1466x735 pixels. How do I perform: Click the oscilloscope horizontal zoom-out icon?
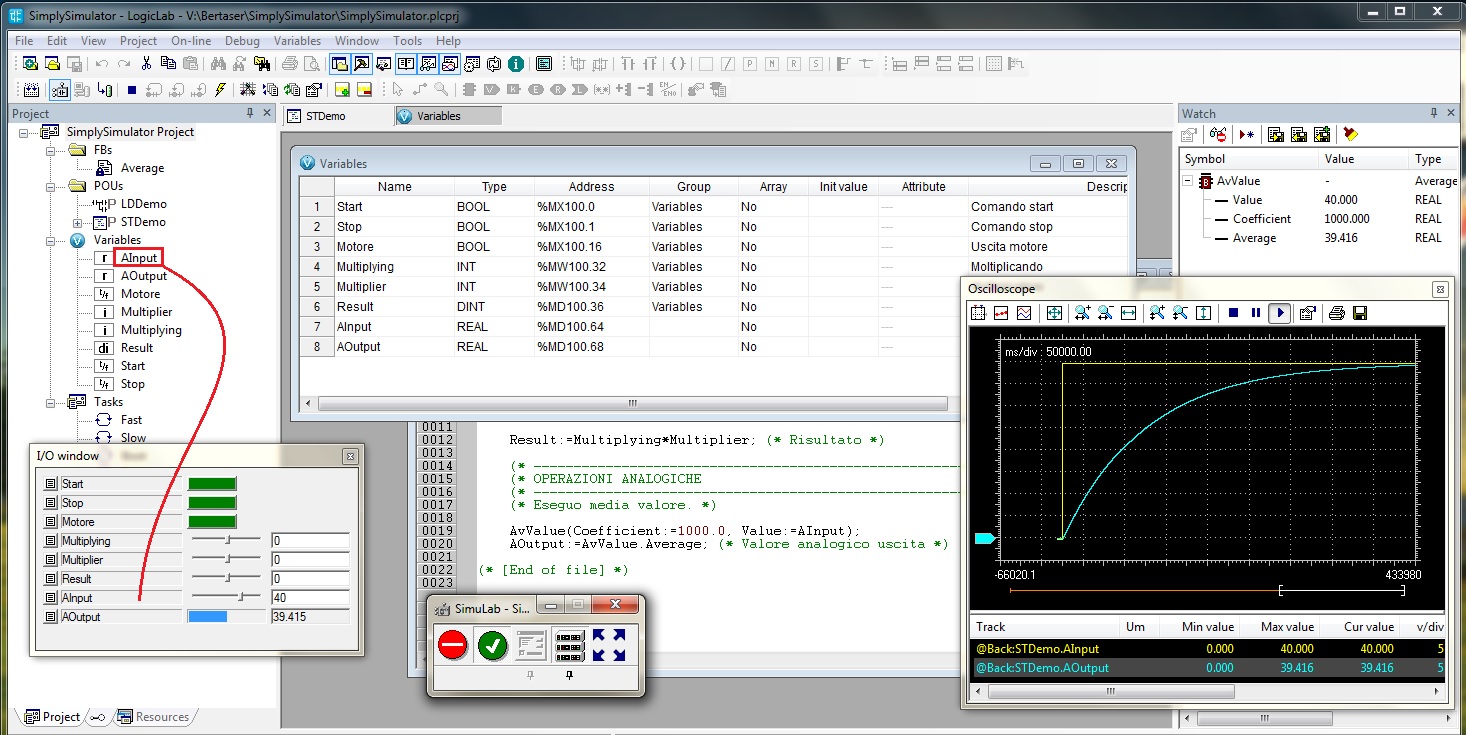tap(1105, 313)
